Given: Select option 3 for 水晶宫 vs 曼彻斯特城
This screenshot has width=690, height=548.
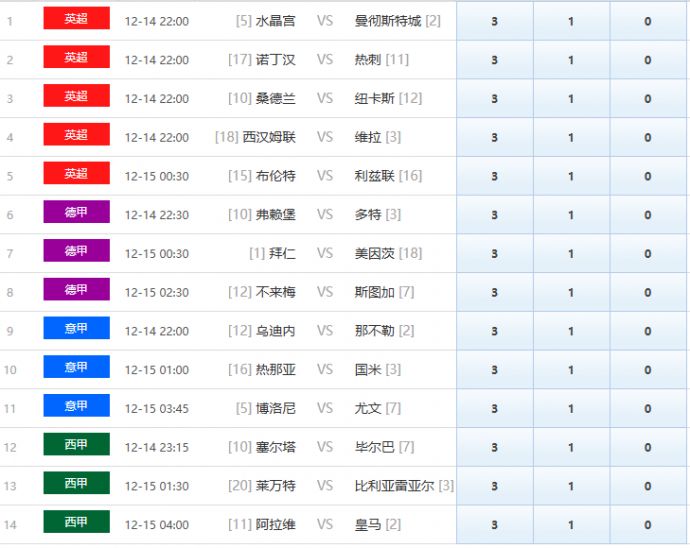Looking at the screenshot, I should point(494,21).
